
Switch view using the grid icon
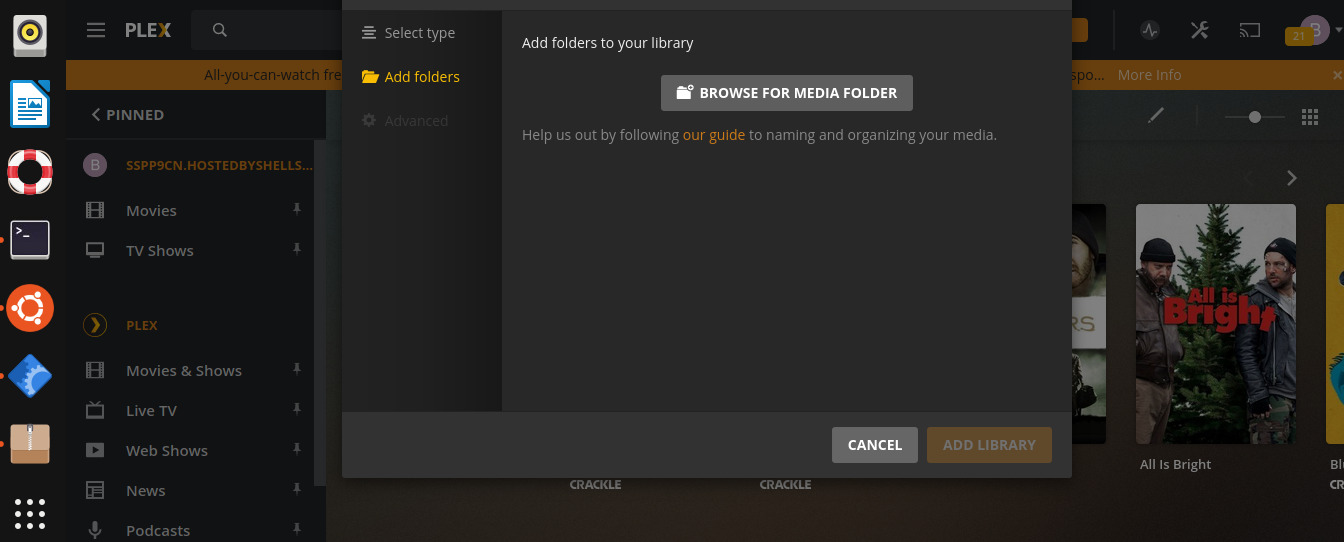(1310, 117)
